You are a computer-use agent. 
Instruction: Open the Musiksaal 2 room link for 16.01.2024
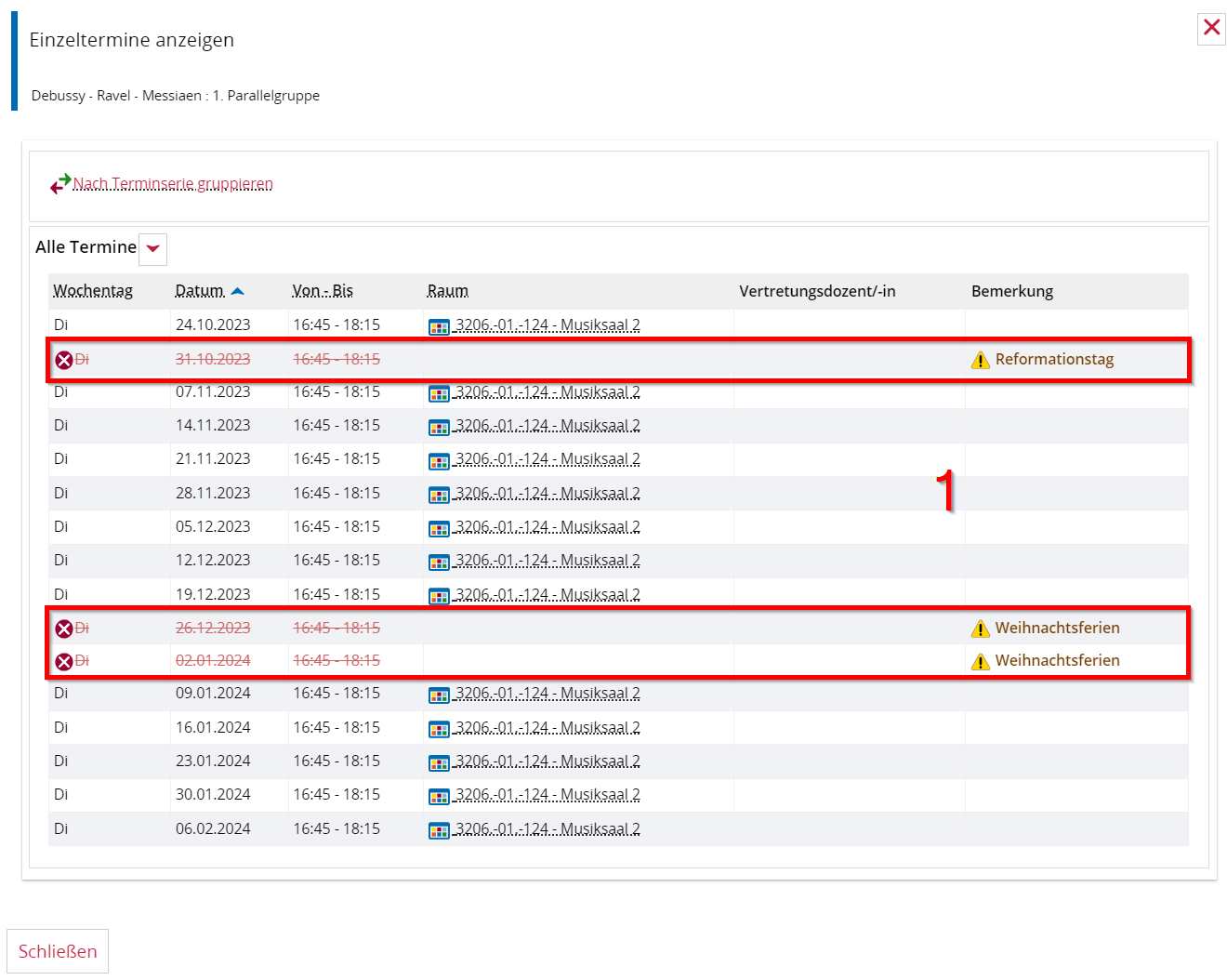coord(548,728)
